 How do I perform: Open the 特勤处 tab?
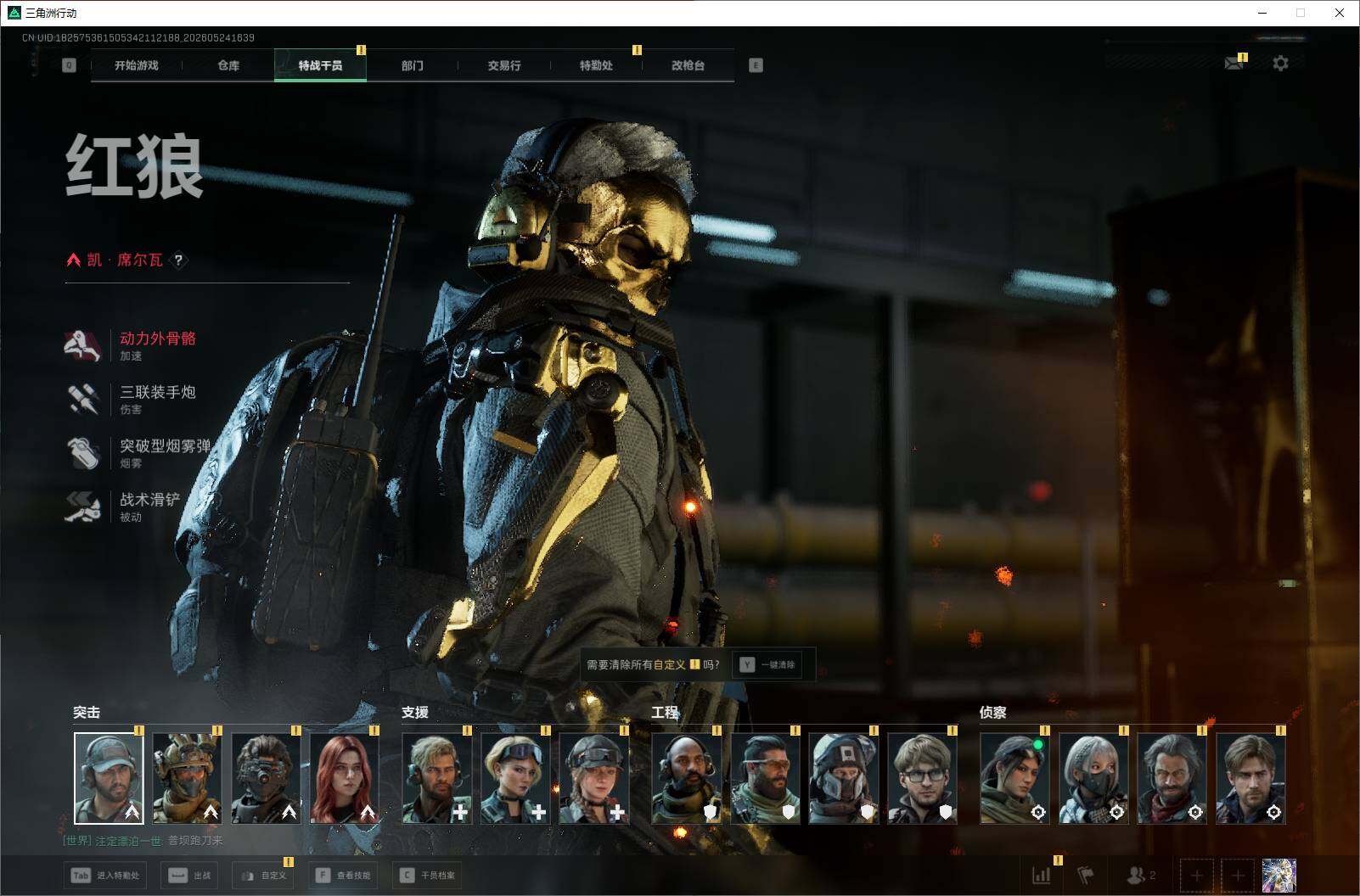click(596, 65)
